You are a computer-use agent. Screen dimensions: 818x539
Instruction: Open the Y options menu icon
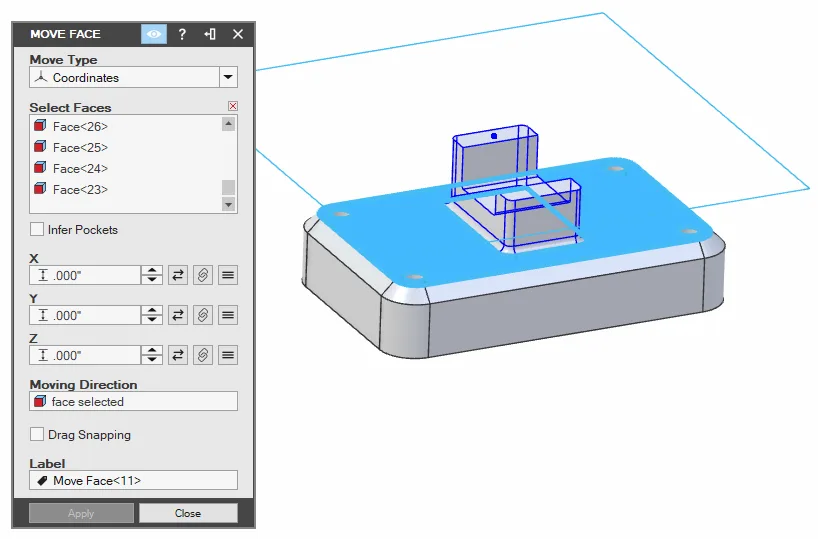[228, 315]
